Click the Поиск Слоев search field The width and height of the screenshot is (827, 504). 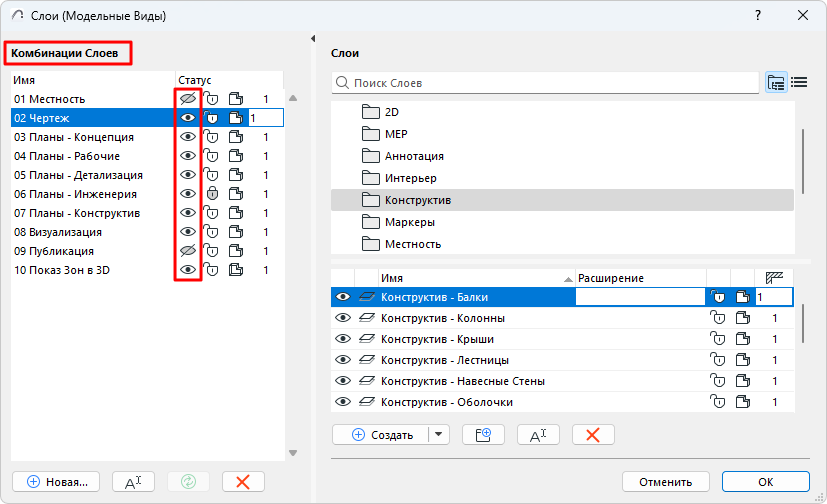[545, 82]
